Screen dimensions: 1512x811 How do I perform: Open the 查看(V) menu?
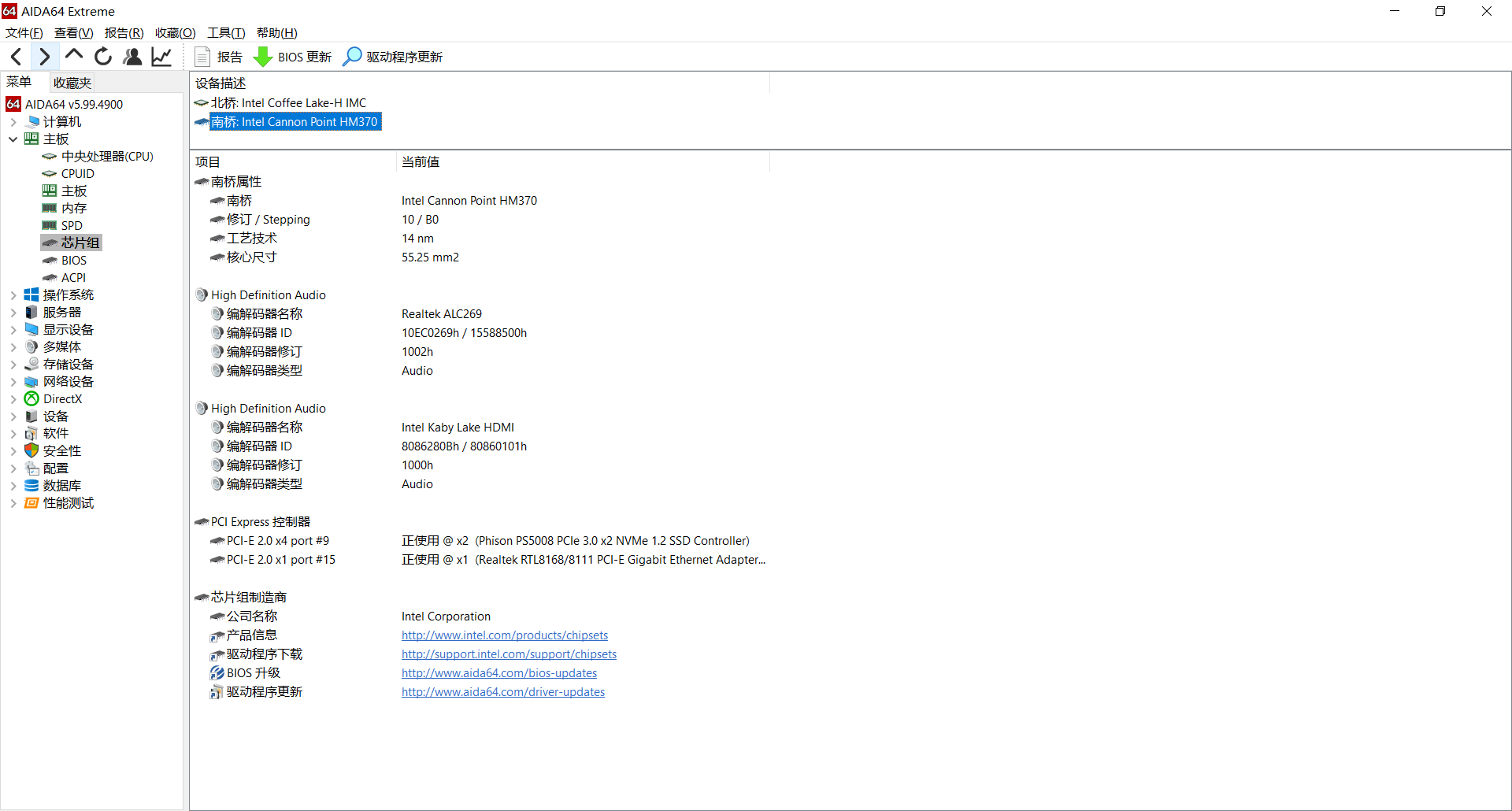click(x=74, y=33)
